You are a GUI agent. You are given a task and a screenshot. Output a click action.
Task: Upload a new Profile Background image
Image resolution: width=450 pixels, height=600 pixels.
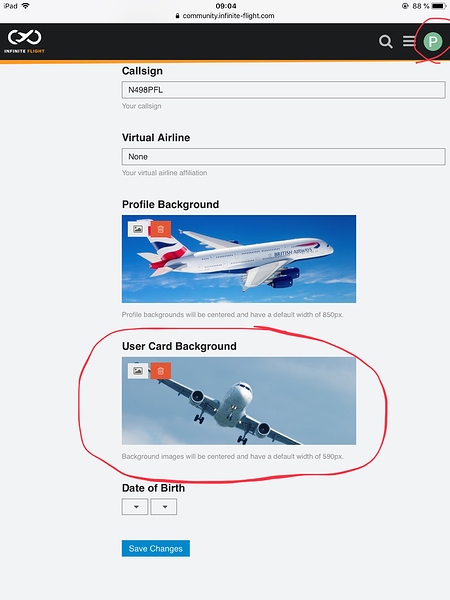[x=138, y=229]
